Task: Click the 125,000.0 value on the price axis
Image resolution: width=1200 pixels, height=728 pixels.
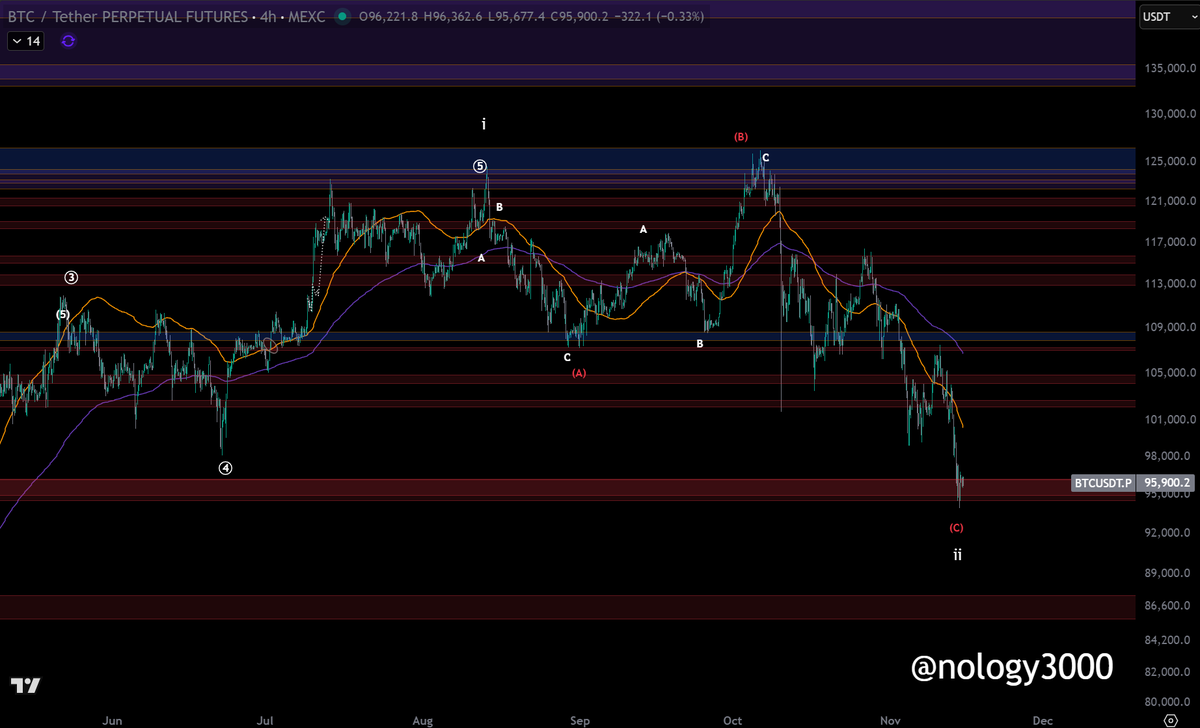Action: tap(1170, 160)
